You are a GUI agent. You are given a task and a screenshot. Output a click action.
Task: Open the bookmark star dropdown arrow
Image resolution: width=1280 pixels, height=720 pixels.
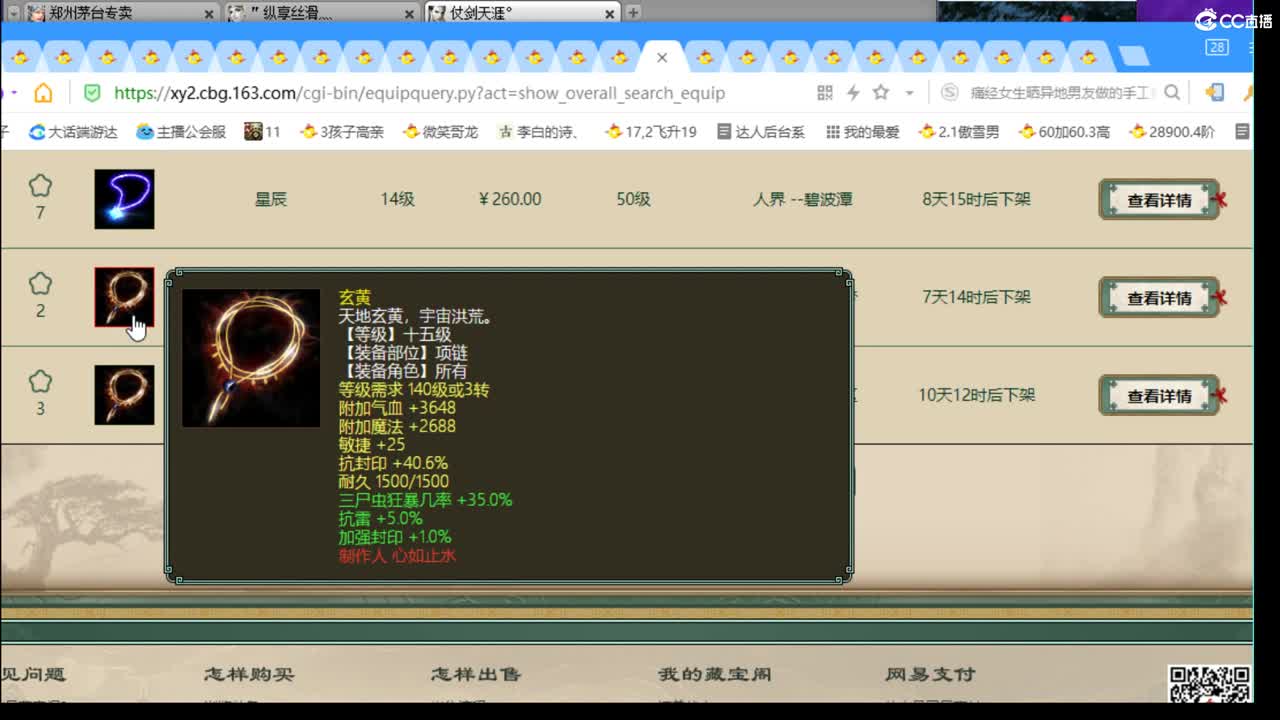click(x=908, y=92)
